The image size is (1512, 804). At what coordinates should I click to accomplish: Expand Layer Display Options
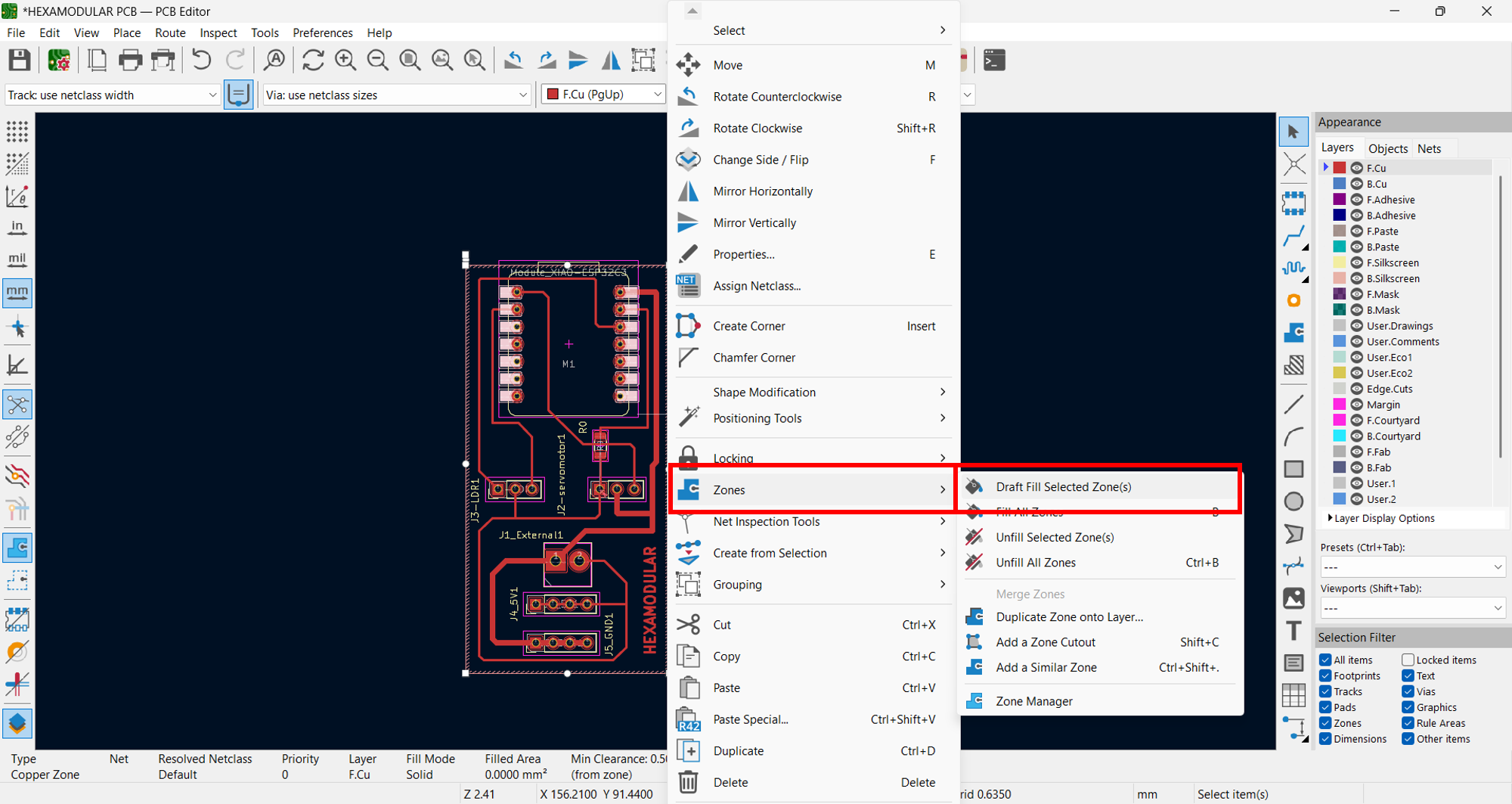pyautogui.click(x=1382, y=518)
